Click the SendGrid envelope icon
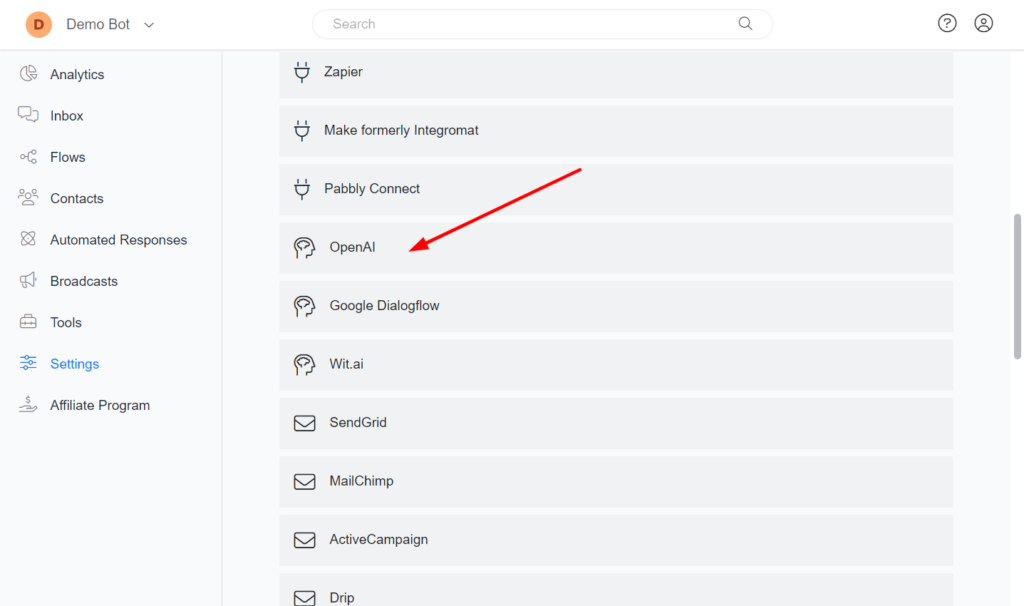The width and height of the screenshot is (1024, 606). [304, 423]
